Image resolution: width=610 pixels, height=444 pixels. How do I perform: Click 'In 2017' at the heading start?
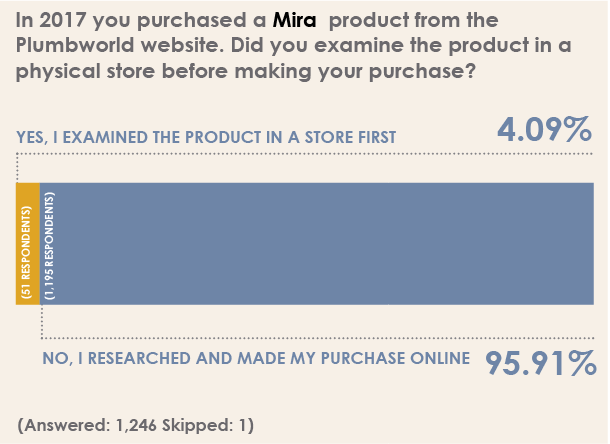[51, 20]
